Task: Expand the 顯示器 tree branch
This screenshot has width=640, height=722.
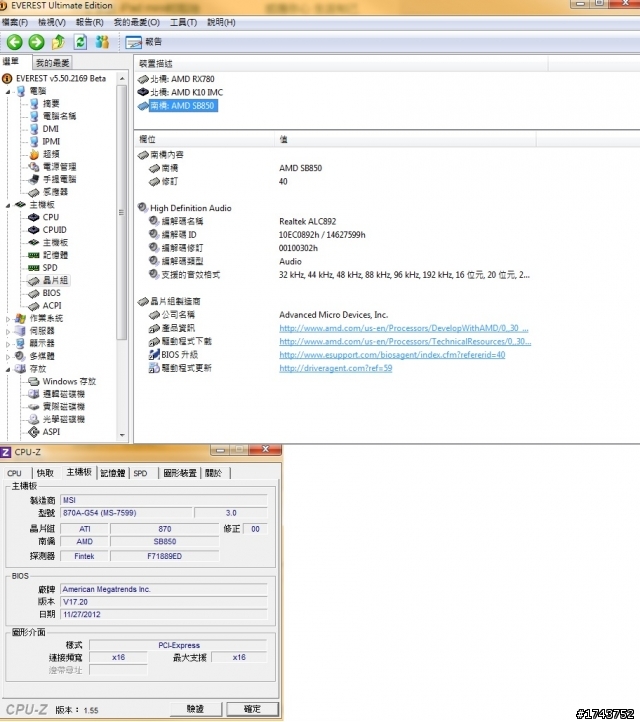Action: click(x=8, y=344)
